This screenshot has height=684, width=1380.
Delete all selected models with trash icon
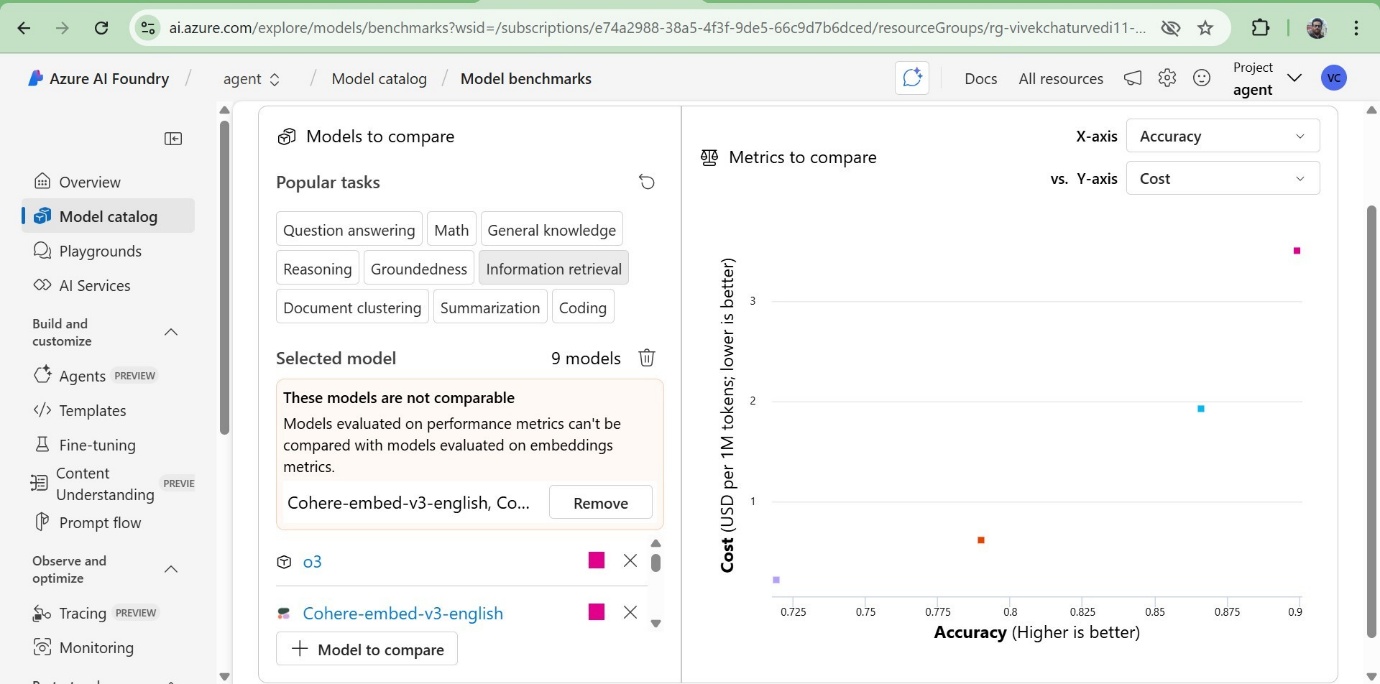(647, 358)
